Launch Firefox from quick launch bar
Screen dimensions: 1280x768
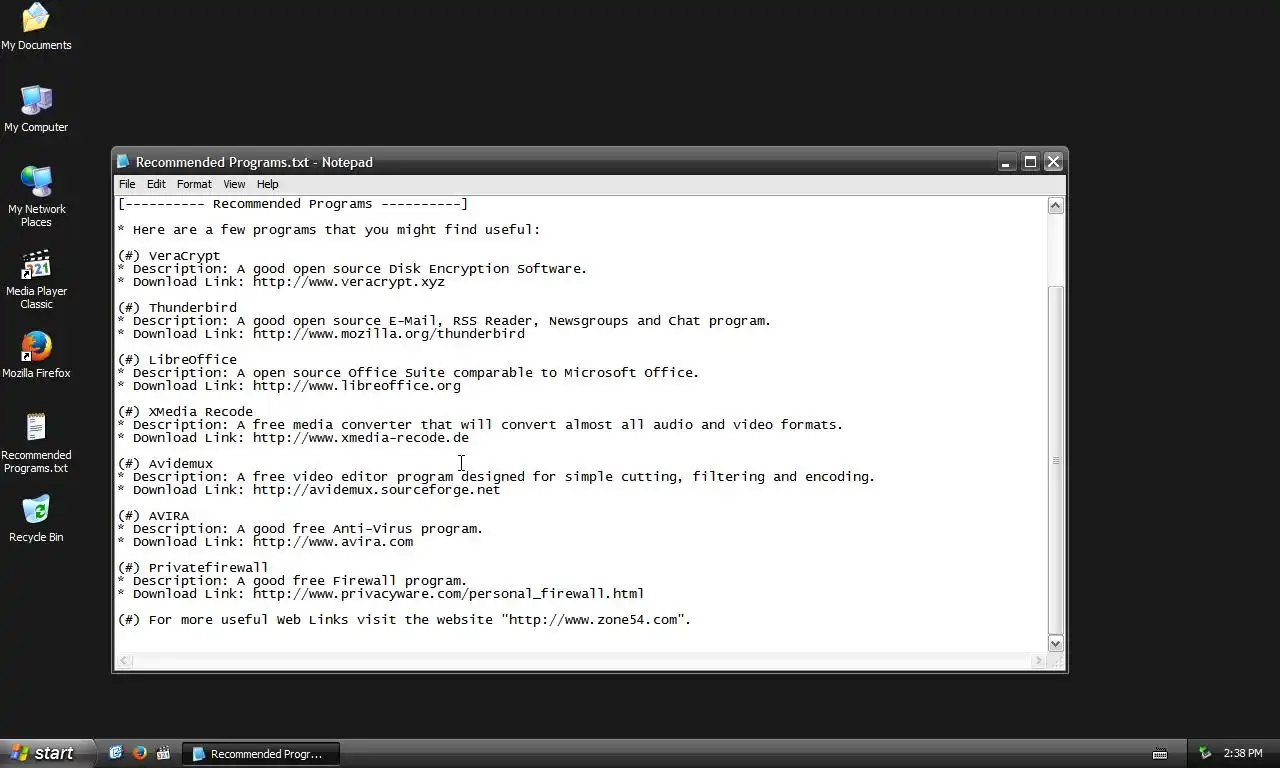(x=140, y=753)
